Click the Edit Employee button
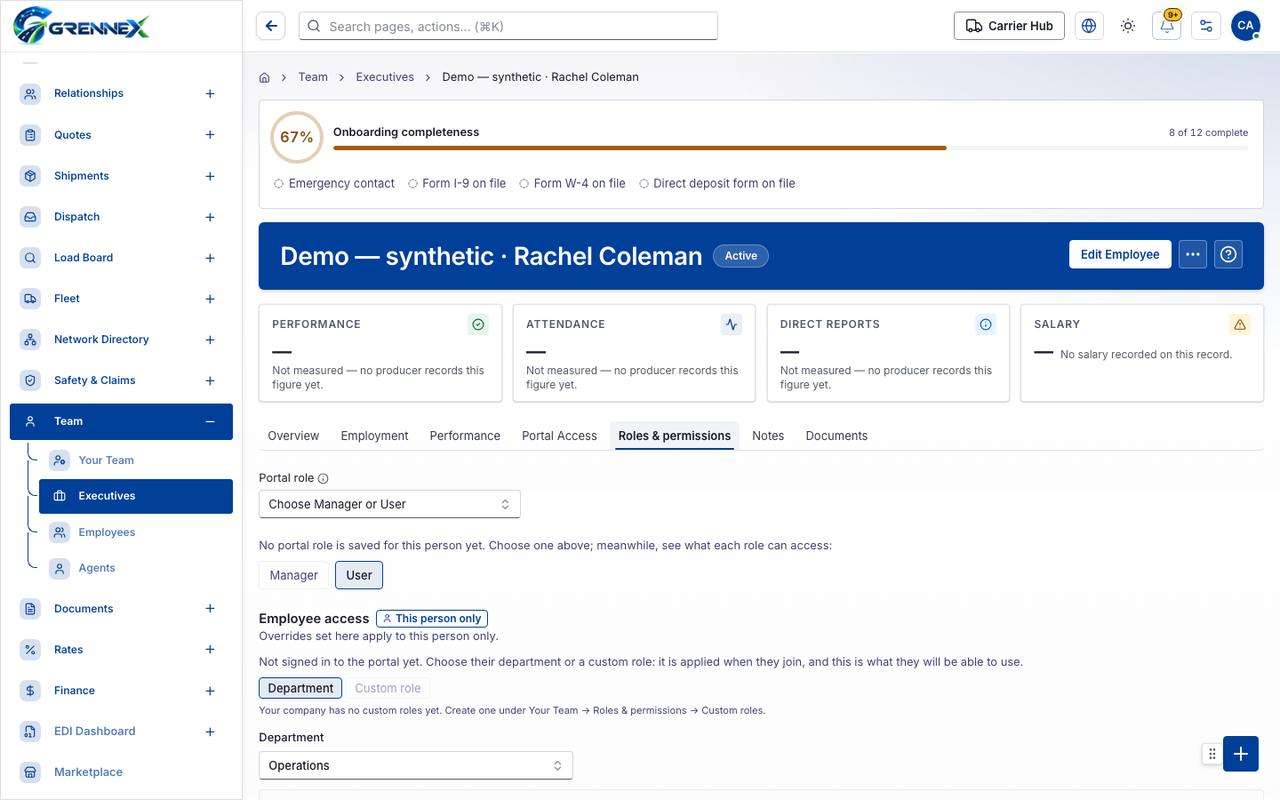 1120,255
